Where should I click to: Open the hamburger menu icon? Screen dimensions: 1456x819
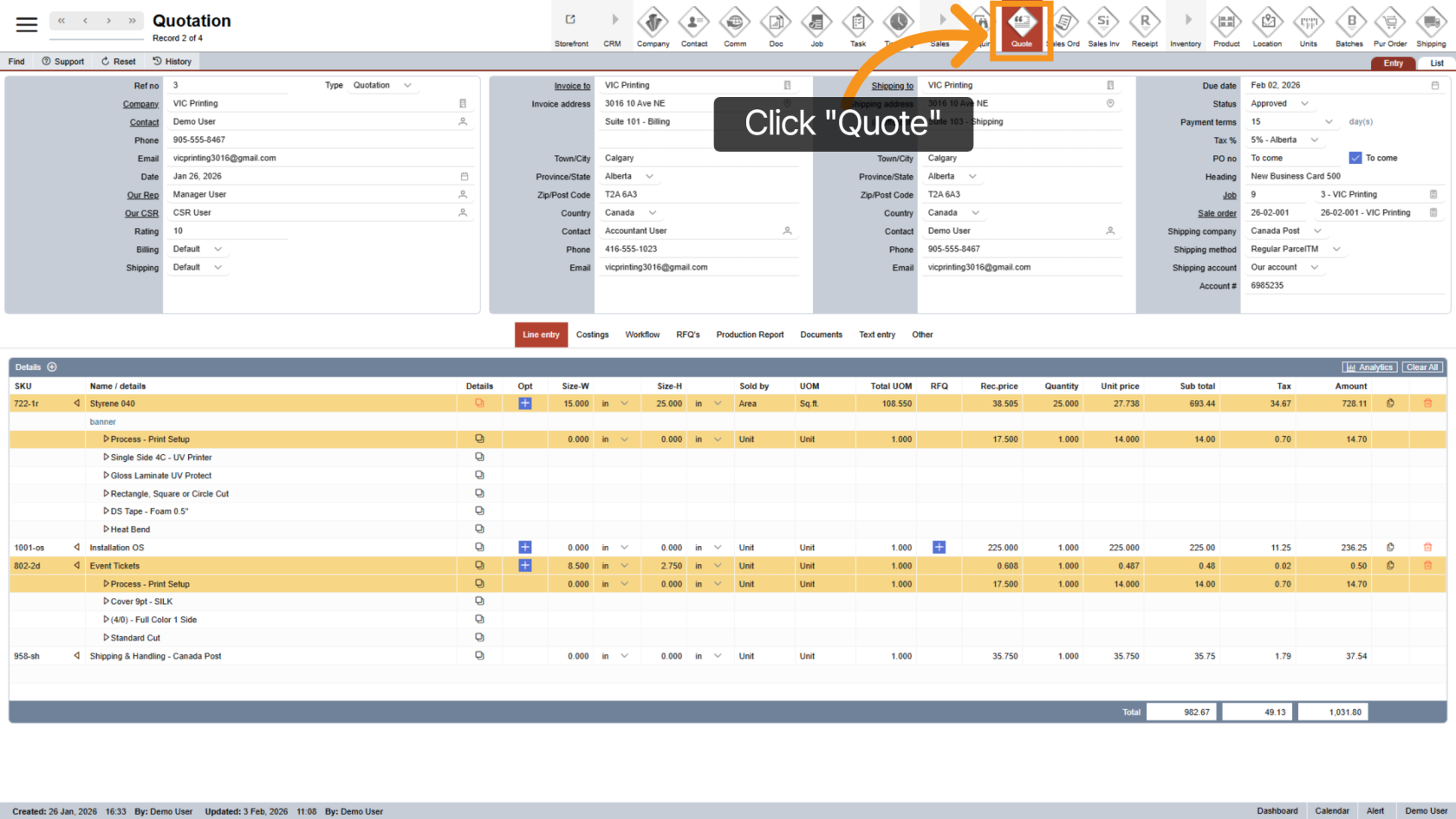27,24
